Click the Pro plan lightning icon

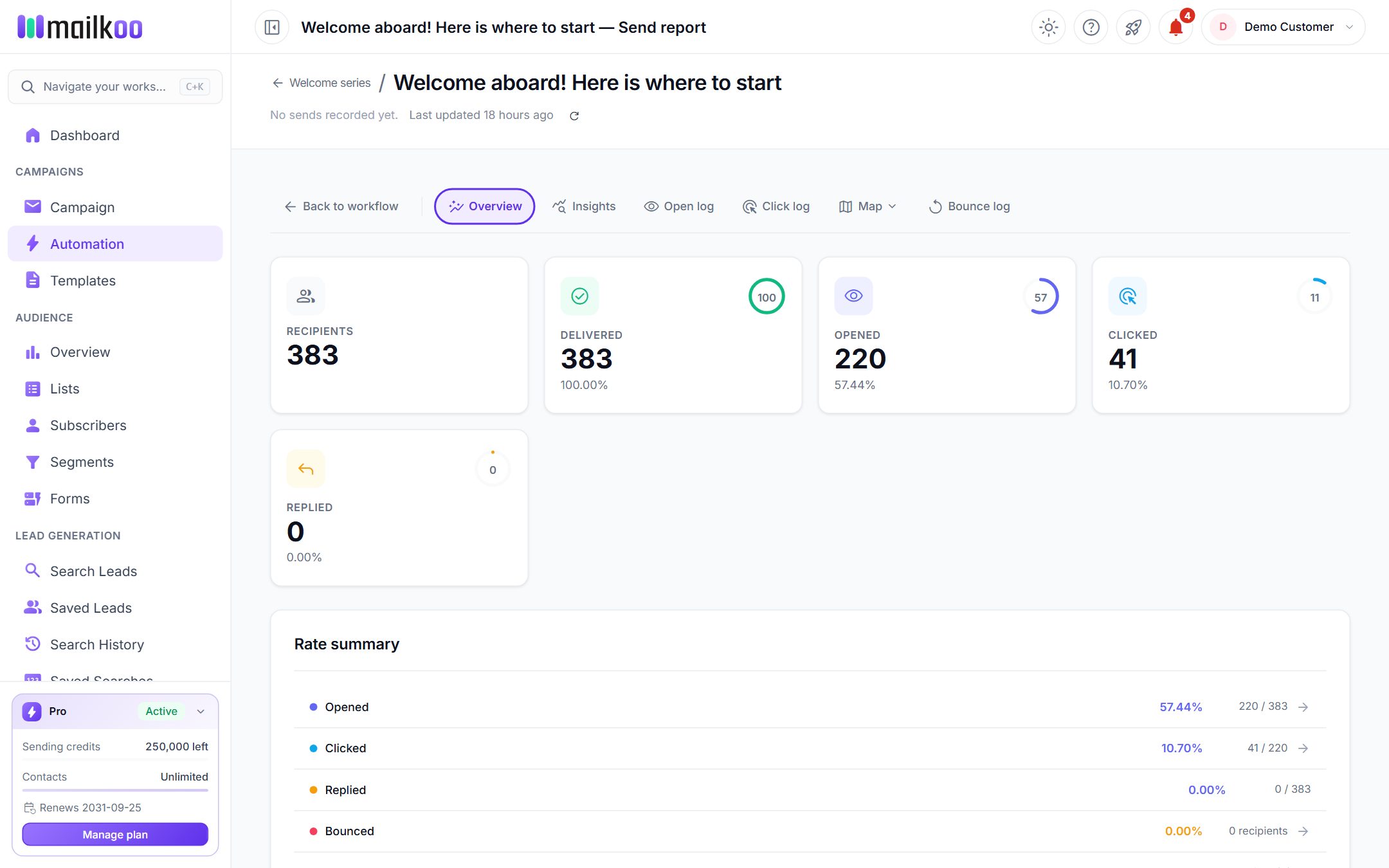click(x=32, y=711)
